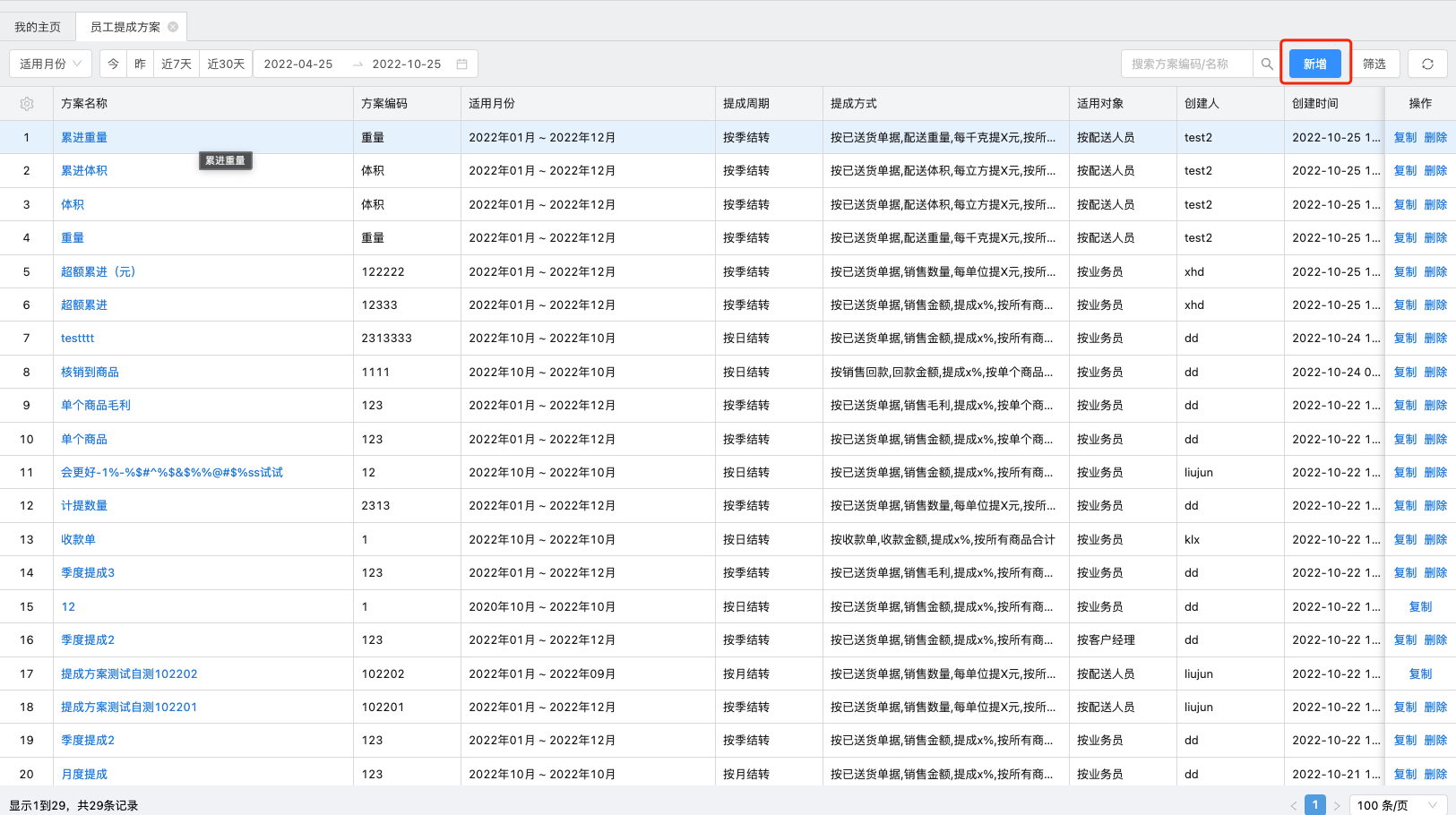The width and height of the screenshot is (1456, 815).
Task: Go to next page arrow
Action: (x=1337, y=805)
